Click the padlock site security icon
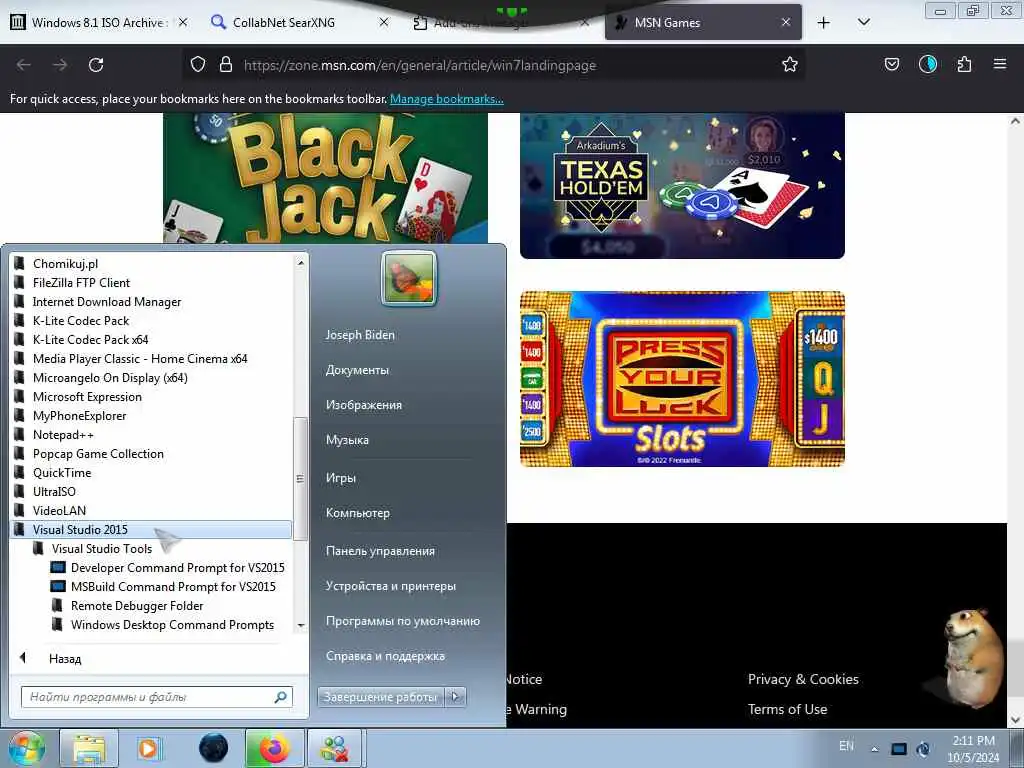 click(225, 65)
